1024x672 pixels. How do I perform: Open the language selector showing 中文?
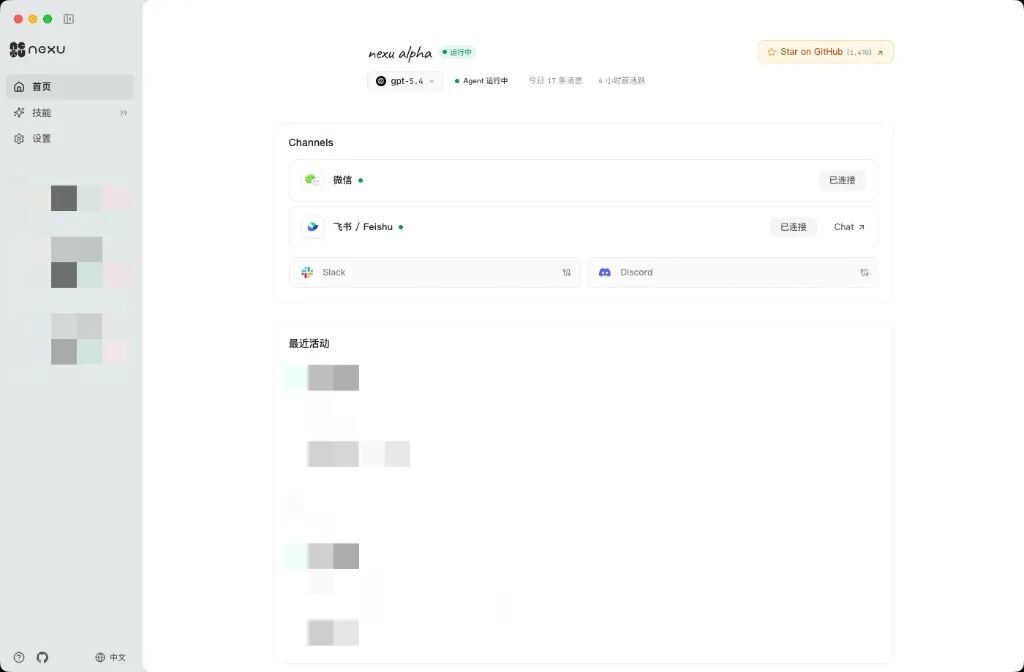[x=112, y=657]
